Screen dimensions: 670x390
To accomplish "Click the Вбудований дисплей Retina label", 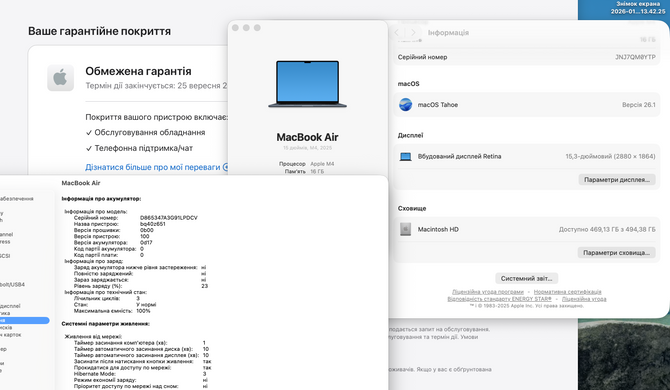I will [459, 156].
